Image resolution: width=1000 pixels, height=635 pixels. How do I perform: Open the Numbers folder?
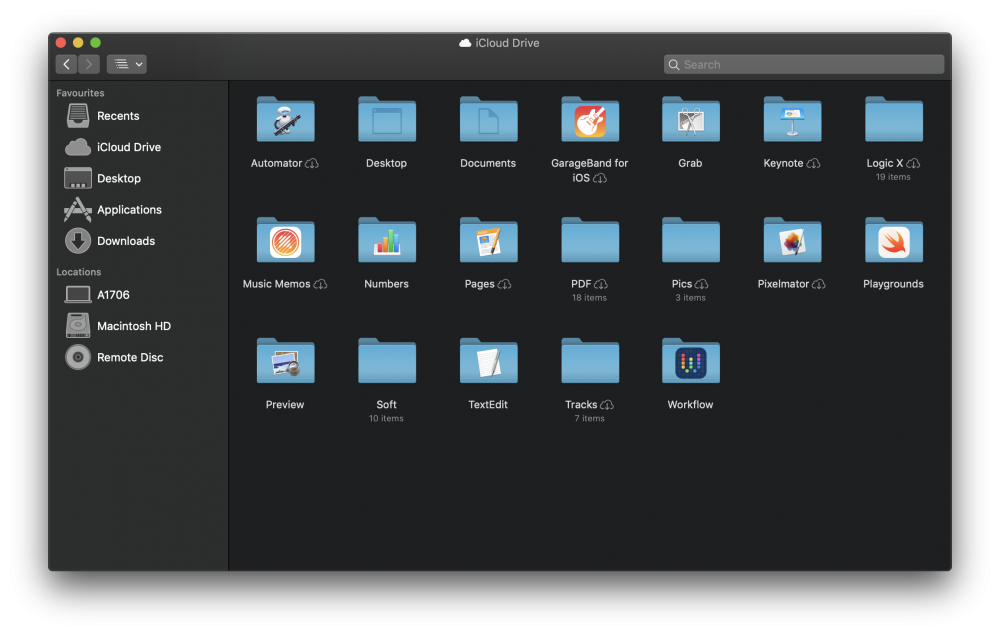point(386,240)
